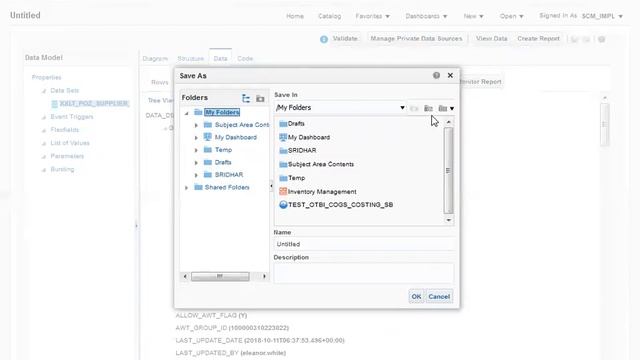Click the Create Report button

(538, 38)
